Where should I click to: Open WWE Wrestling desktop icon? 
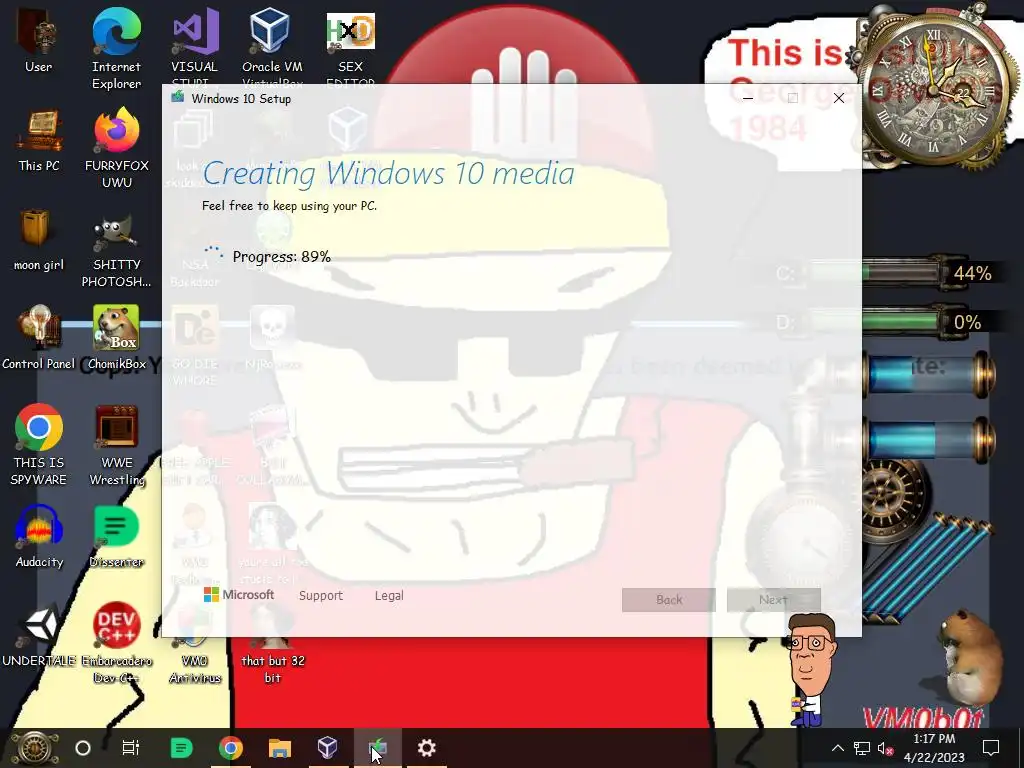(x=116, y=445)
